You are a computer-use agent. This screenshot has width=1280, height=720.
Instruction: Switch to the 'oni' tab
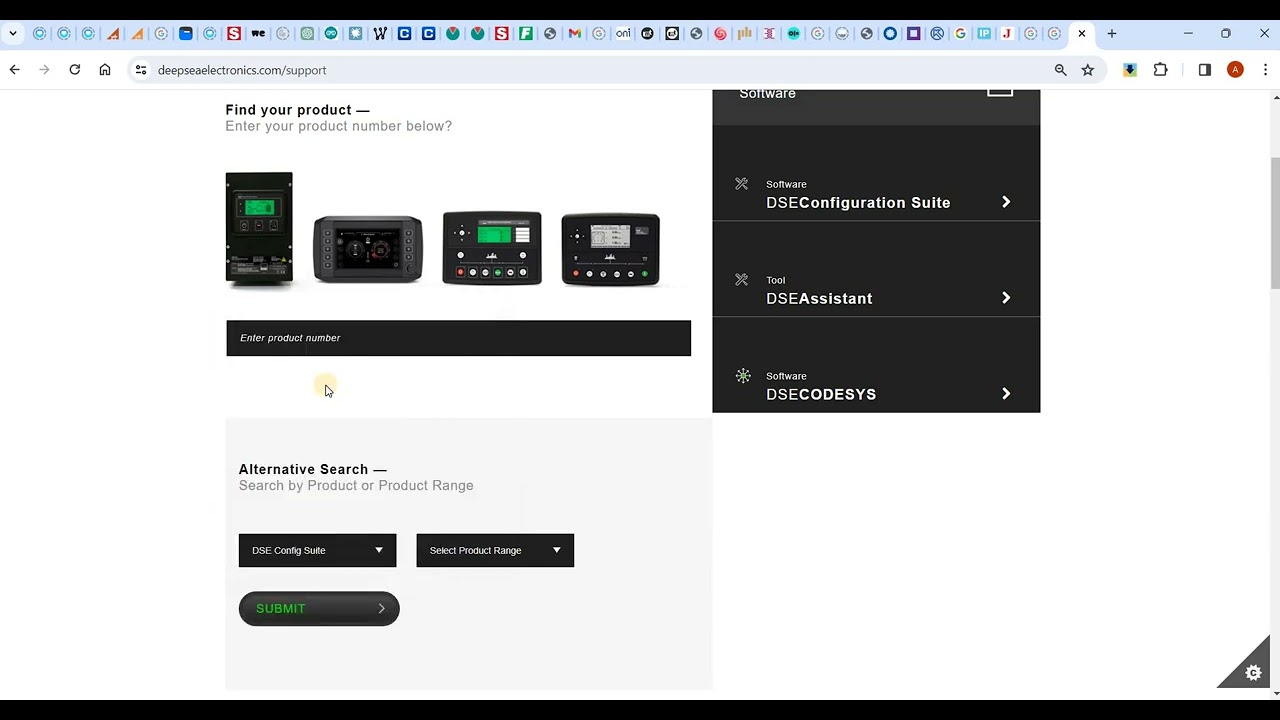(x=623, y=33)
